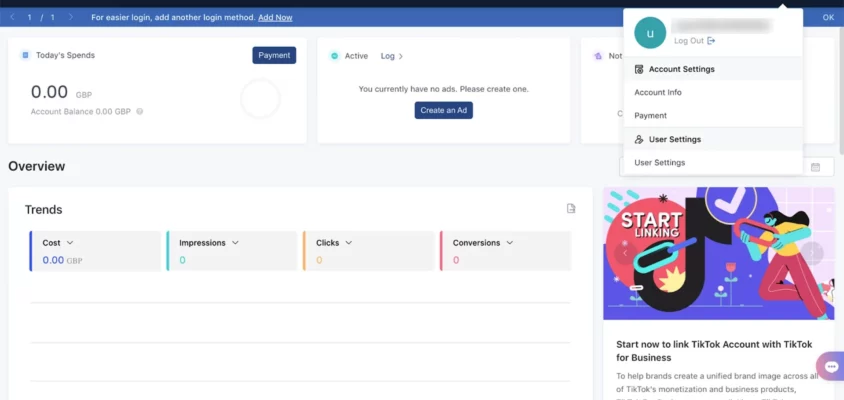Click the Log Out exit icon
844x400 pixels.
pos(711,41)
